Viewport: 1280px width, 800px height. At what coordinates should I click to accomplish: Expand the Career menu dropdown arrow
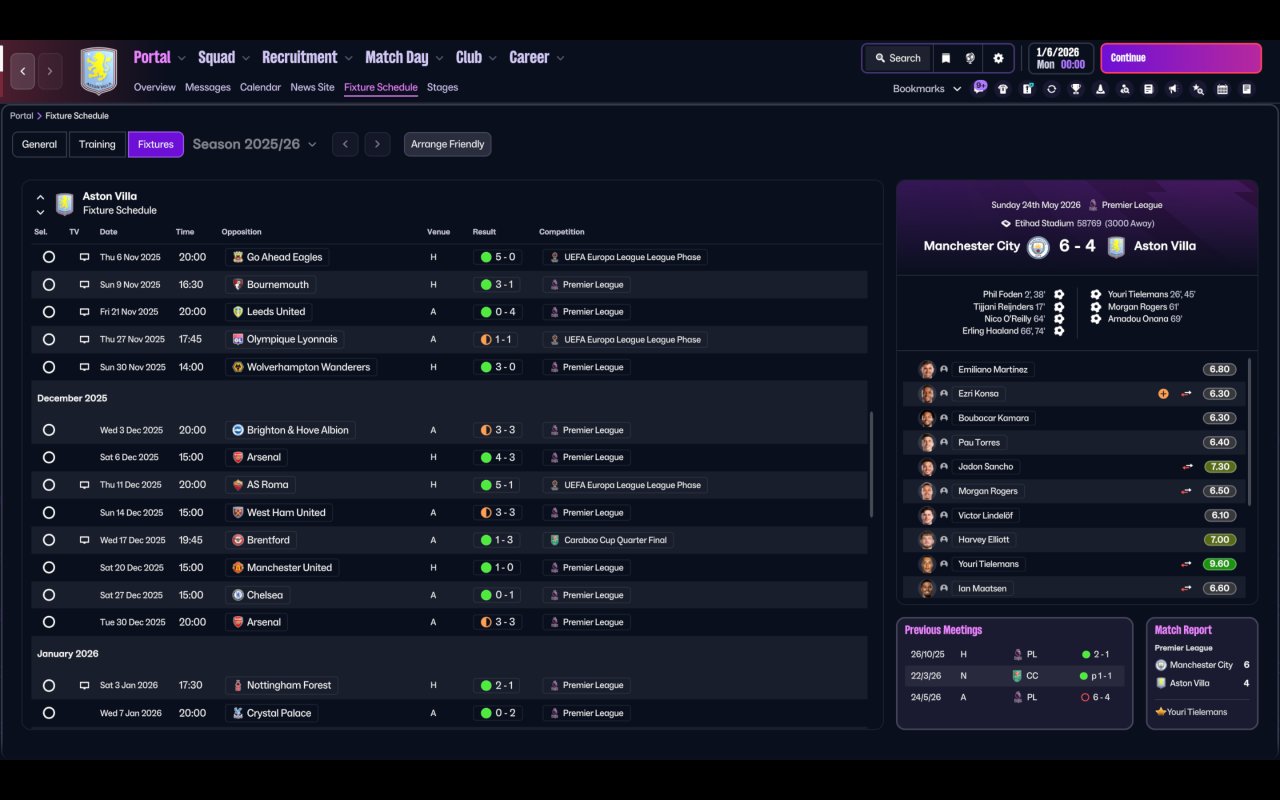point(560,58)
